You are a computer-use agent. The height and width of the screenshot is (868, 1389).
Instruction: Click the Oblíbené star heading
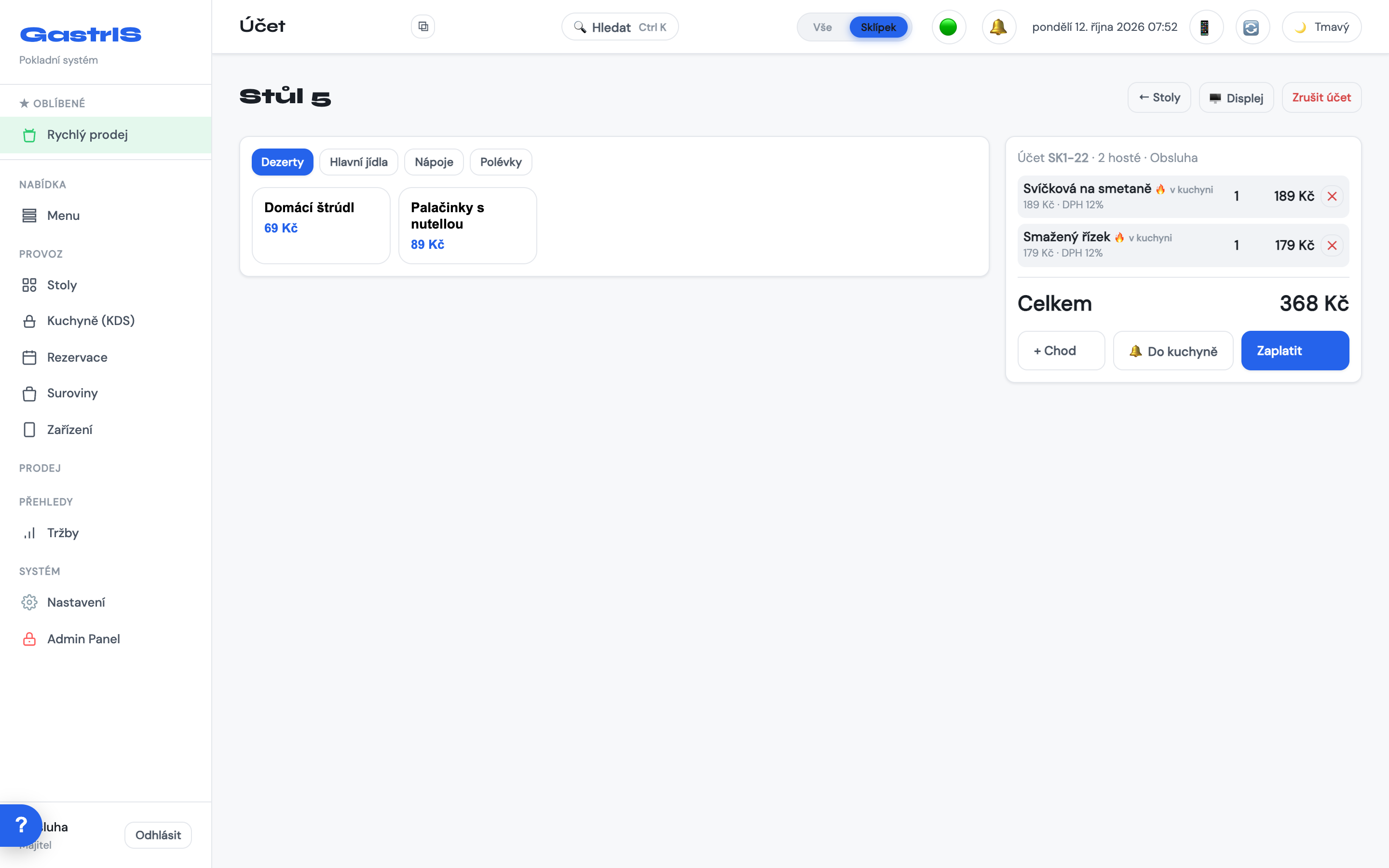tap(52, 103)
